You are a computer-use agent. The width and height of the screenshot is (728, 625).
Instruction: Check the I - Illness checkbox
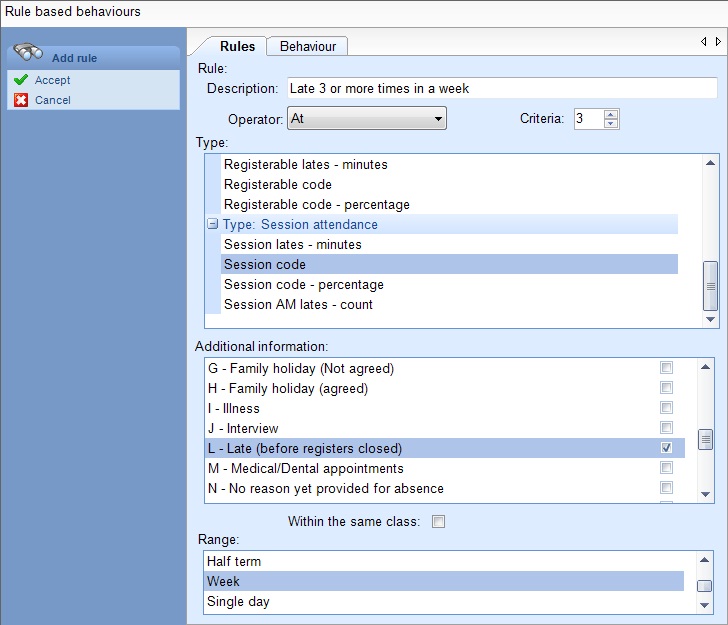[666, 408]
